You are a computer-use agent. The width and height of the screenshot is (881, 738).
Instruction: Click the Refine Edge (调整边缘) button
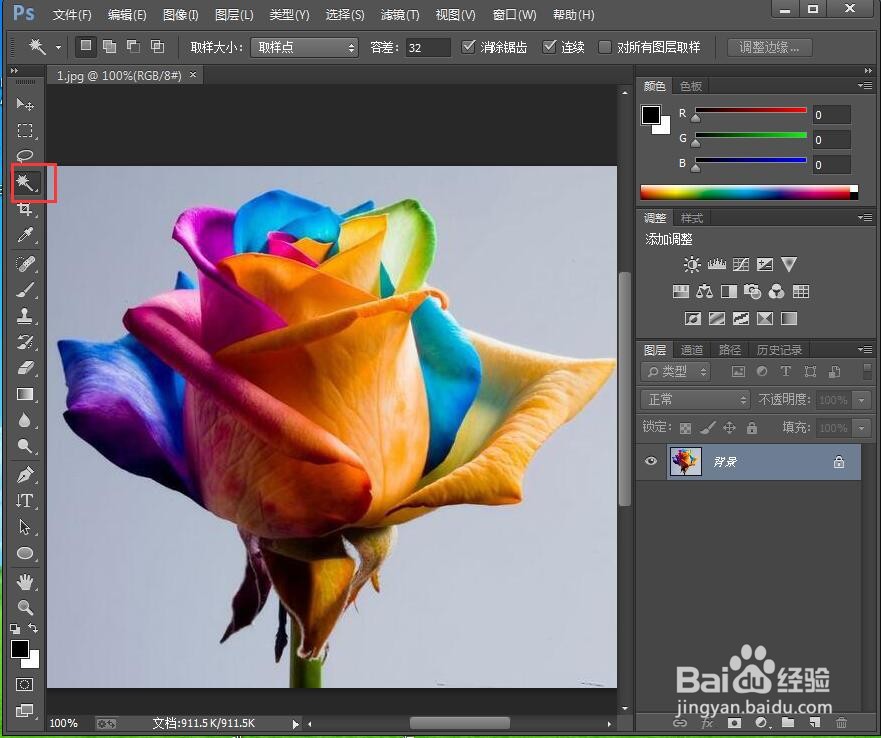[x=769, y=47]
